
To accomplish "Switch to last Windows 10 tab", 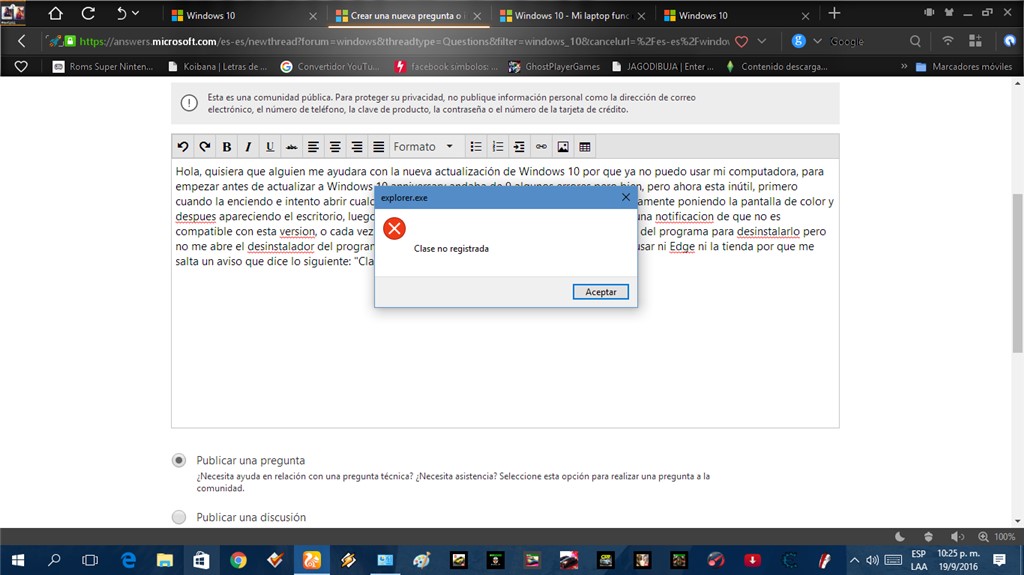I will coord(735,15).
